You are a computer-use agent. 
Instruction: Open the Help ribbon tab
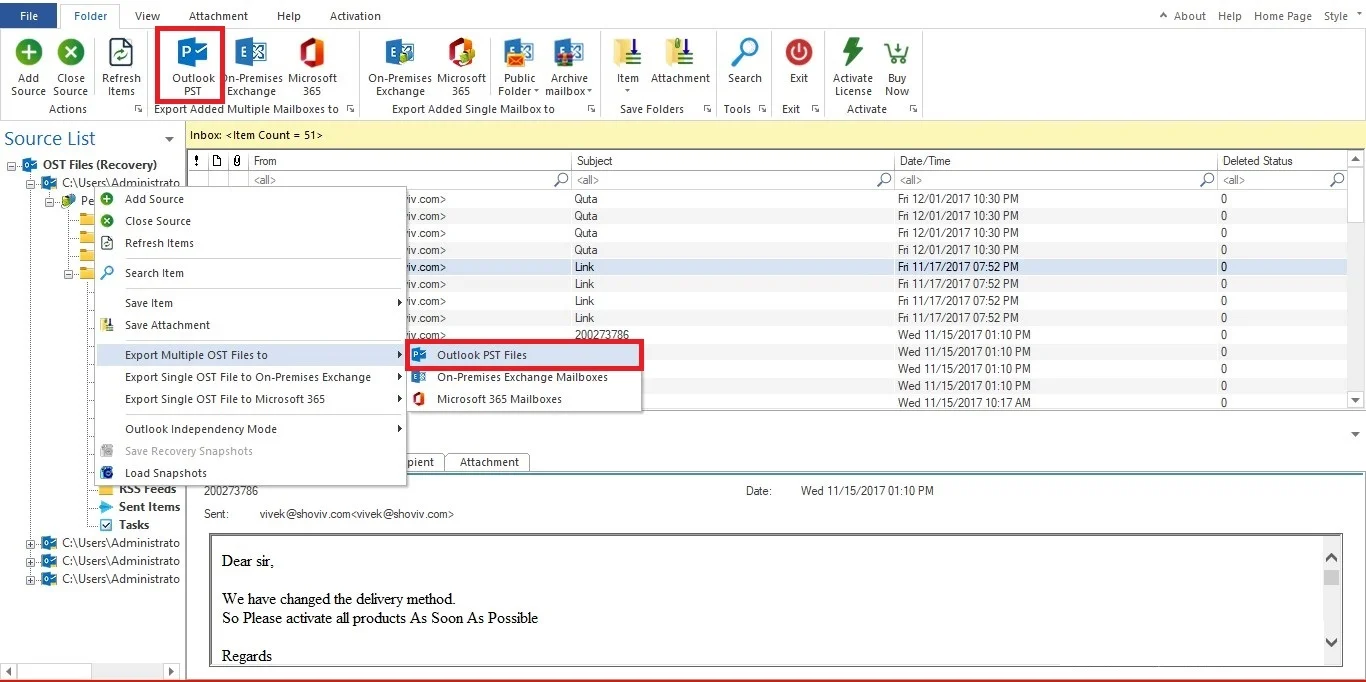(289, 16)
